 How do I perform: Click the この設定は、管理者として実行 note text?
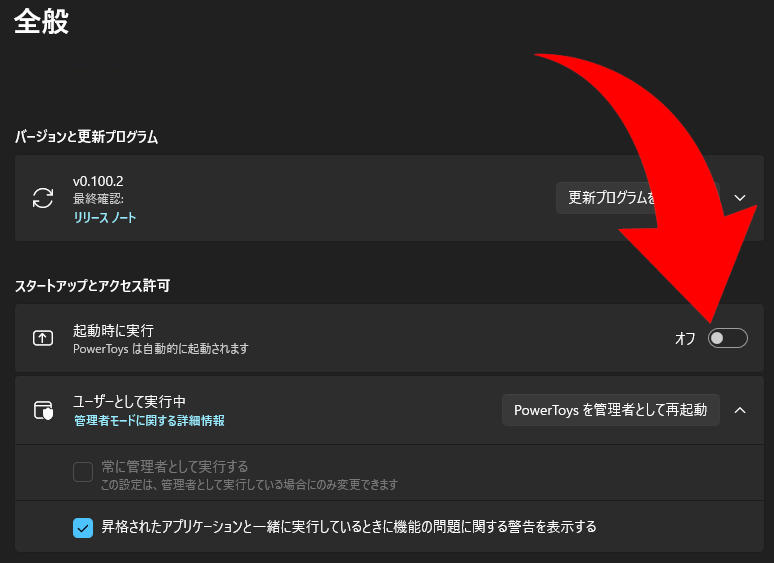click(249, 485)
